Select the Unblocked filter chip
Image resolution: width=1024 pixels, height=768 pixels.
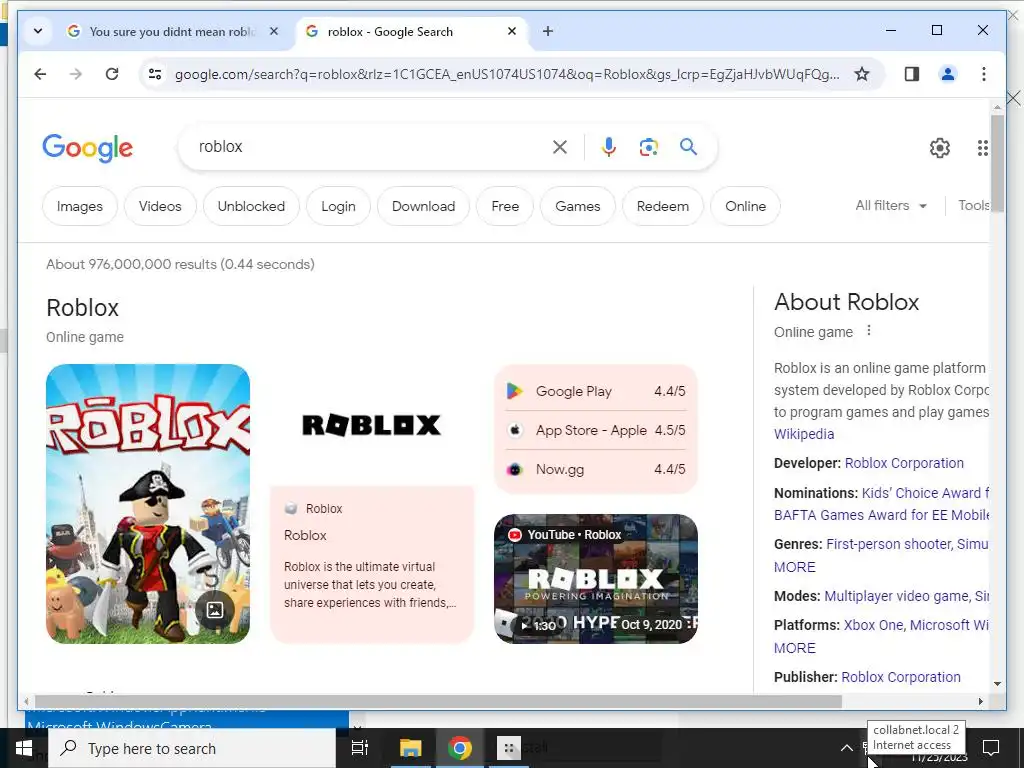(251, 206)
